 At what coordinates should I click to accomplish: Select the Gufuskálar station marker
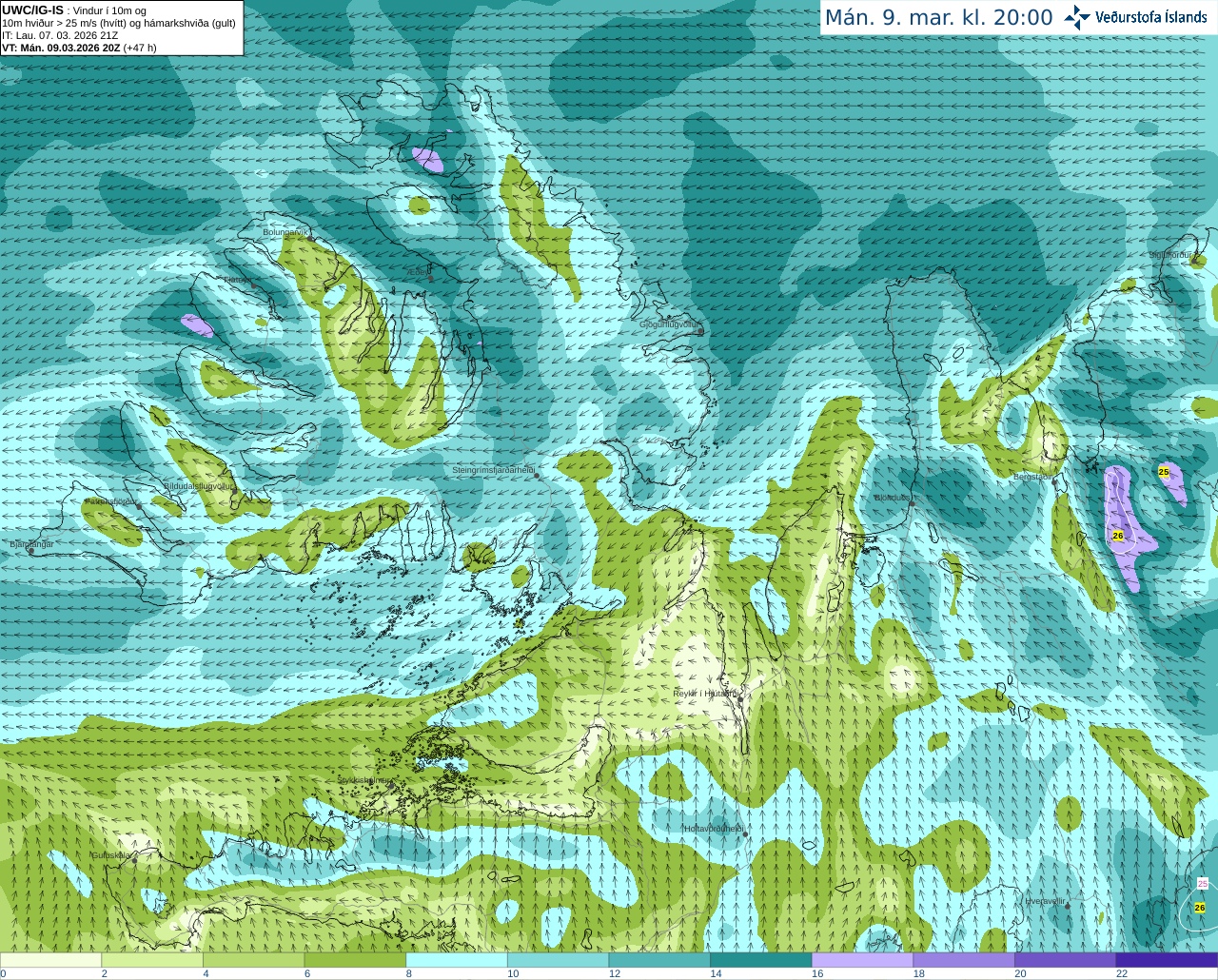(135, 859)
